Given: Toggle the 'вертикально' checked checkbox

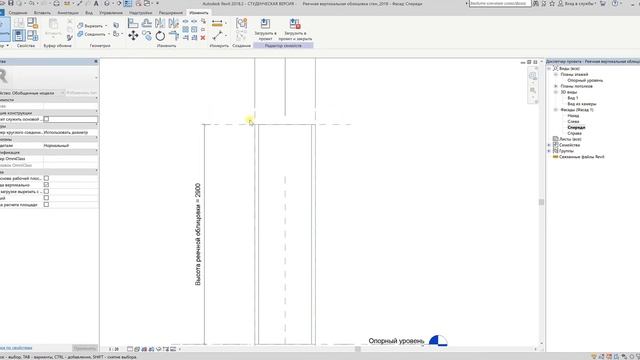Looking at the screenshot, I should (x=46, y=185).
